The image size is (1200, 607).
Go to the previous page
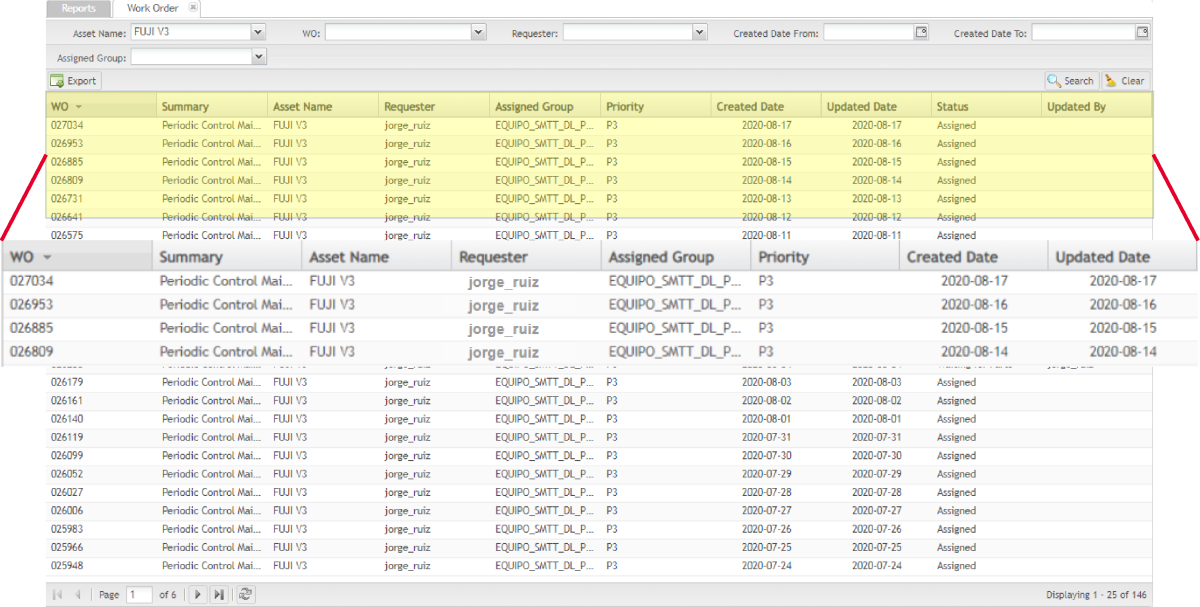[x=77, y=594]
